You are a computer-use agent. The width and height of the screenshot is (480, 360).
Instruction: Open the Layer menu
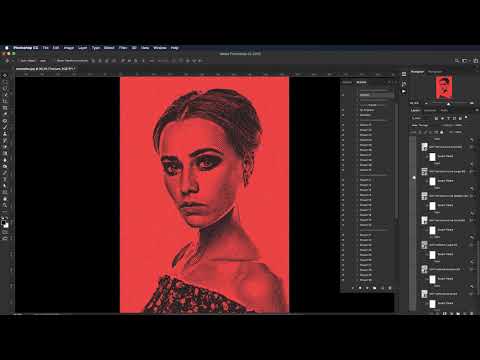coord(82,48)
